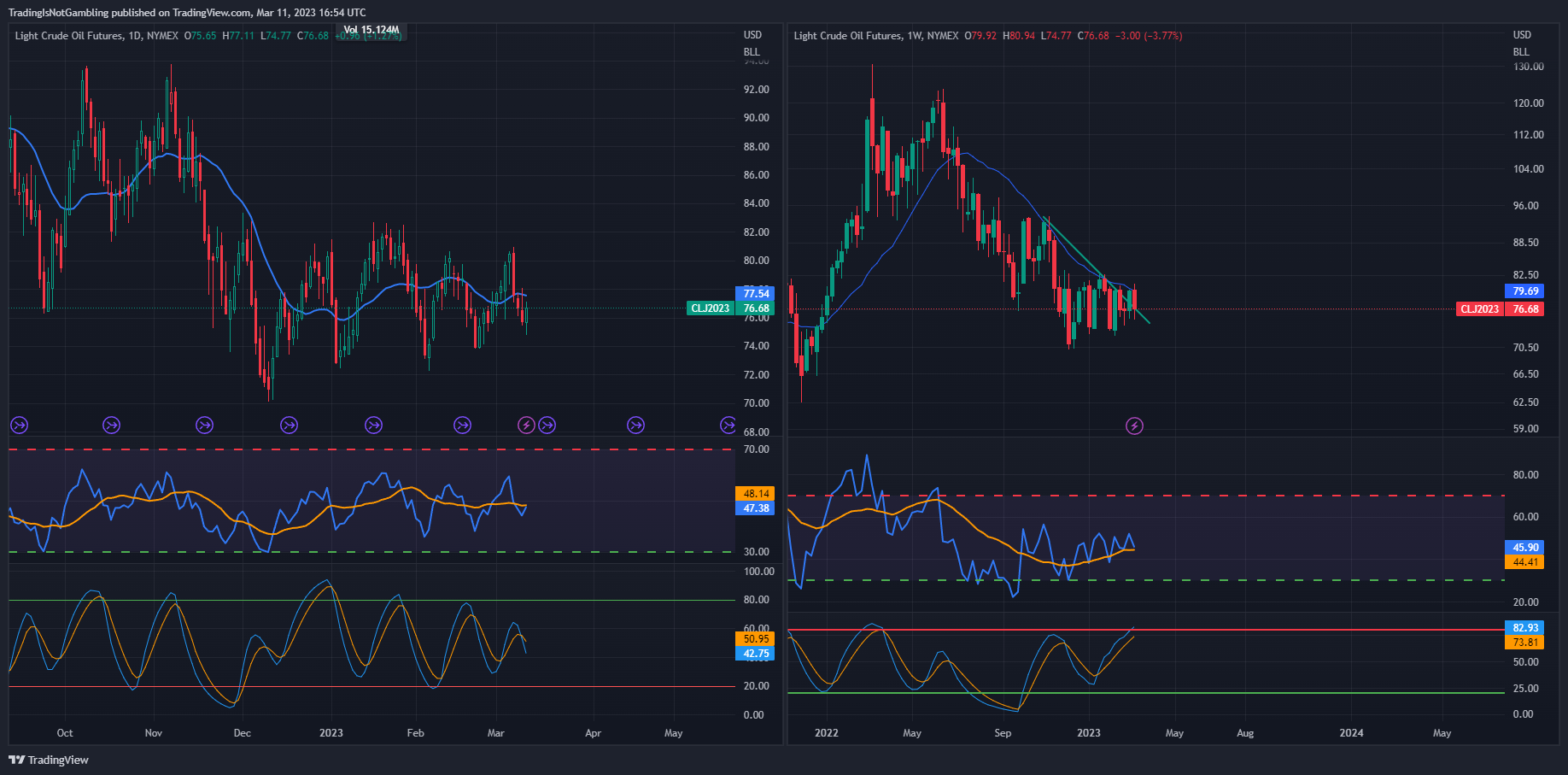The image size is (1568, 775).
Task: Click the 86.00 price level on the daily axis
Action: tap(757, 175)
